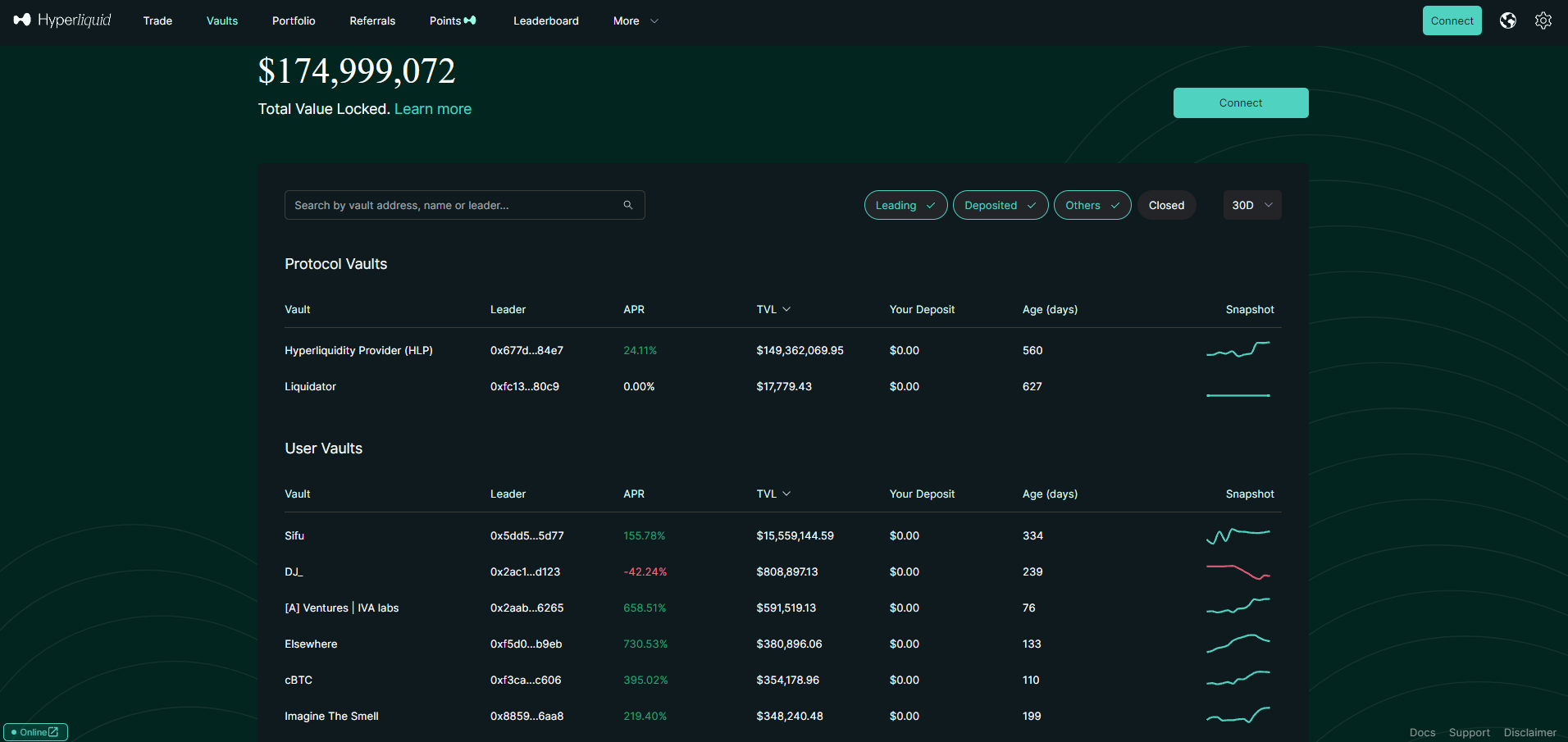Toggle the Others filter
1568x742 pixels.
pos(1092,205)
